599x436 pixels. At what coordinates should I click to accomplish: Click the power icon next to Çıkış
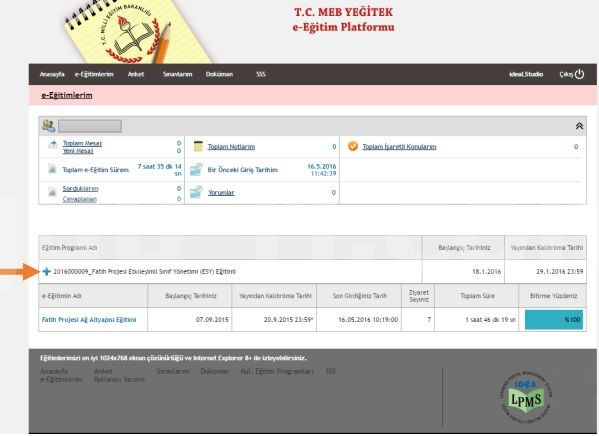[x=580, y=74]
